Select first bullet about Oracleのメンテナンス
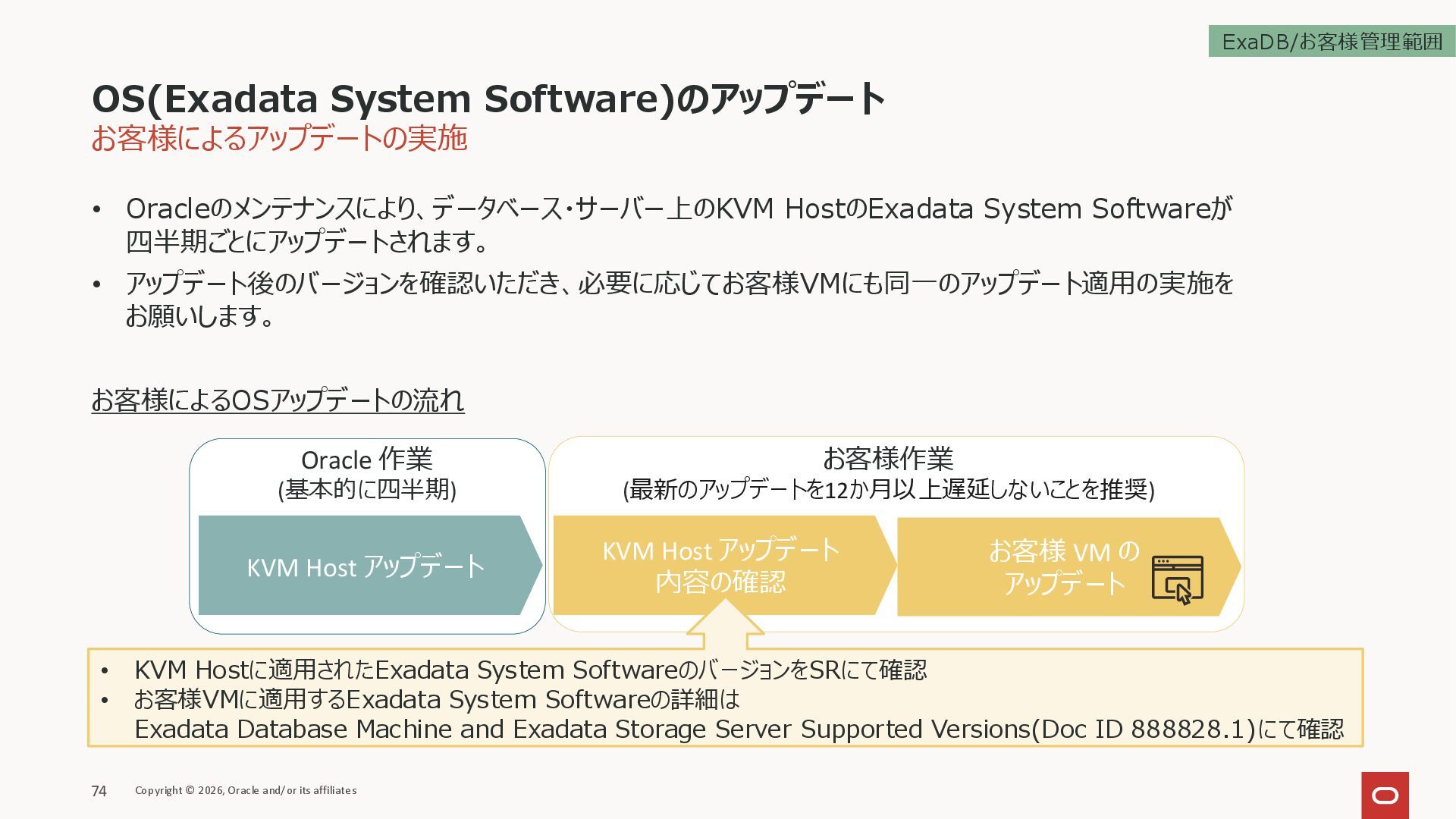 point(679,224)
